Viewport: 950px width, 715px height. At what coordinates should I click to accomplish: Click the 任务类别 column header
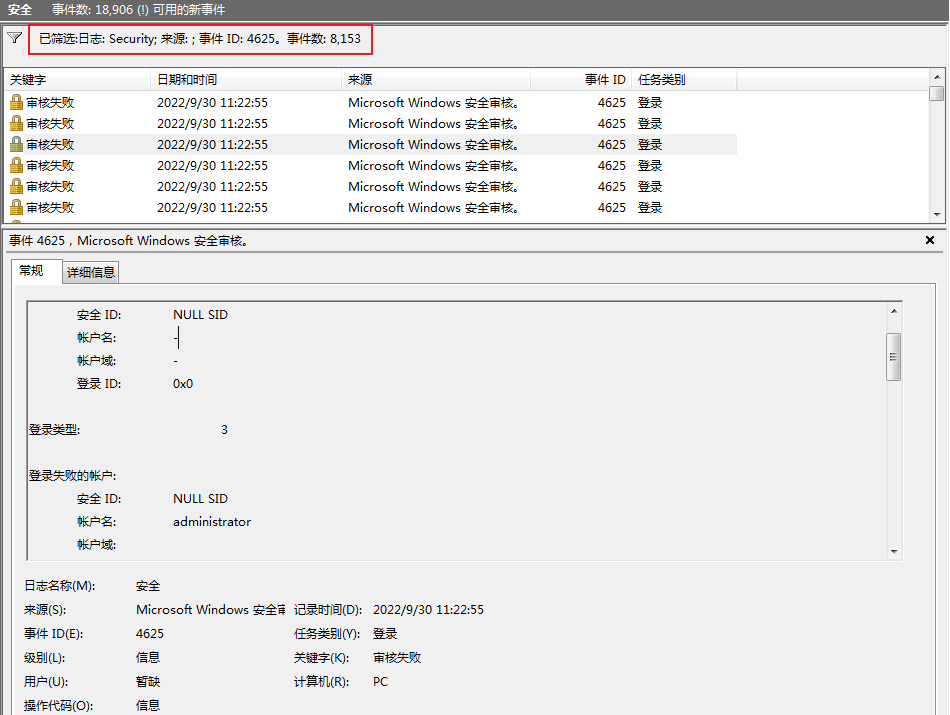pos(662,80)
